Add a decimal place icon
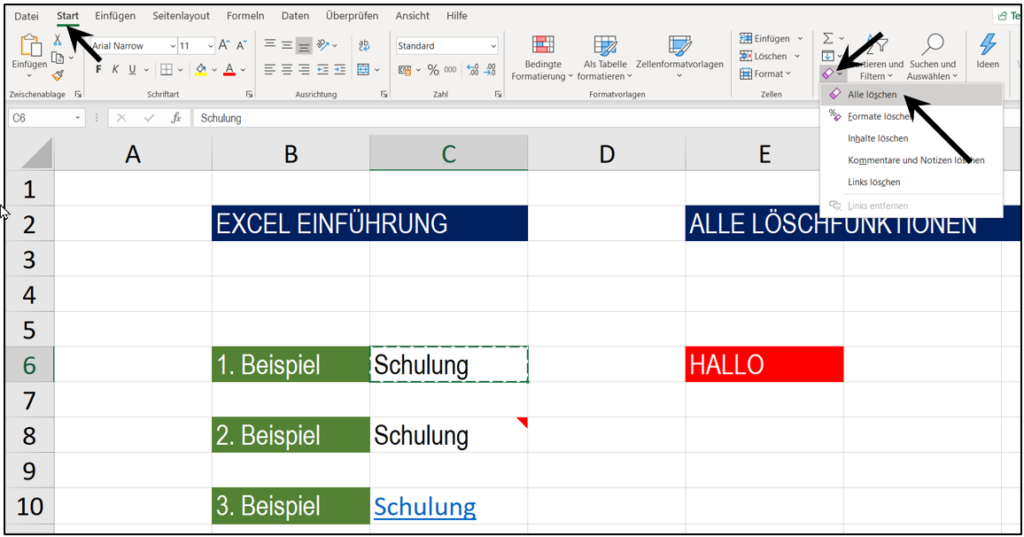The image size is (1024, 537). 473,70
